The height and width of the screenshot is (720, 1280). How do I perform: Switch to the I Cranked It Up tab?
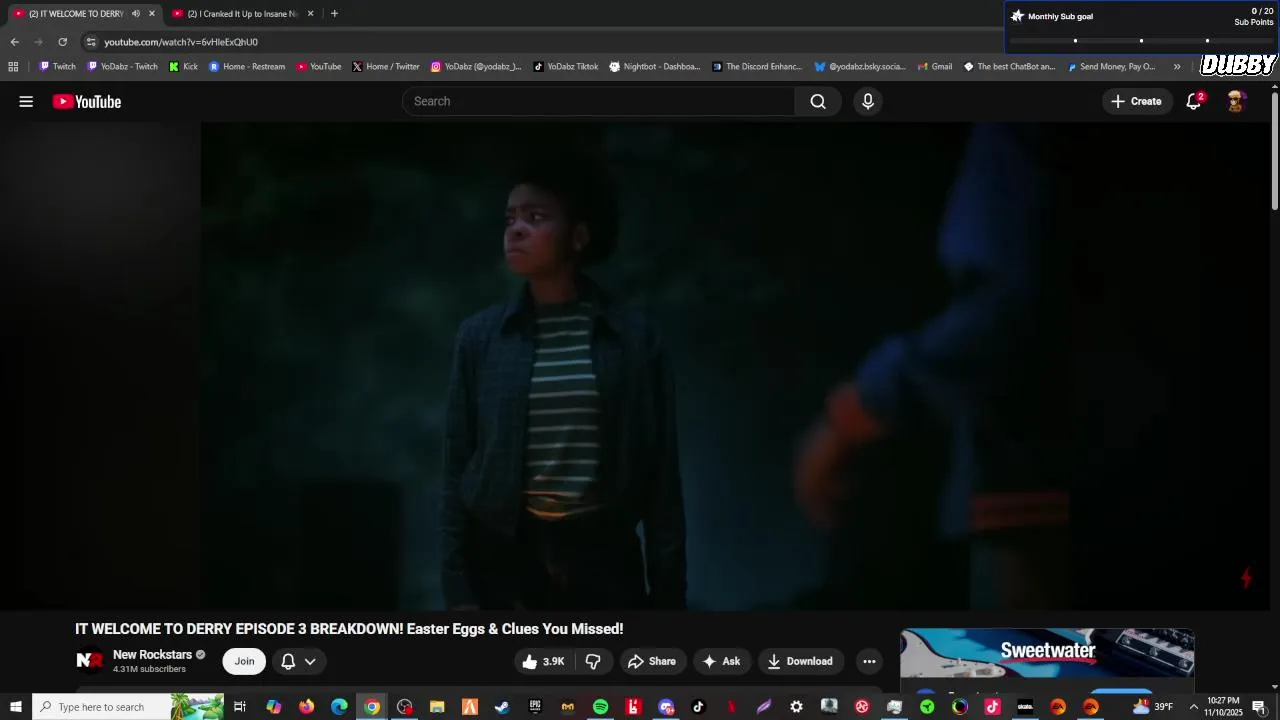243,14
